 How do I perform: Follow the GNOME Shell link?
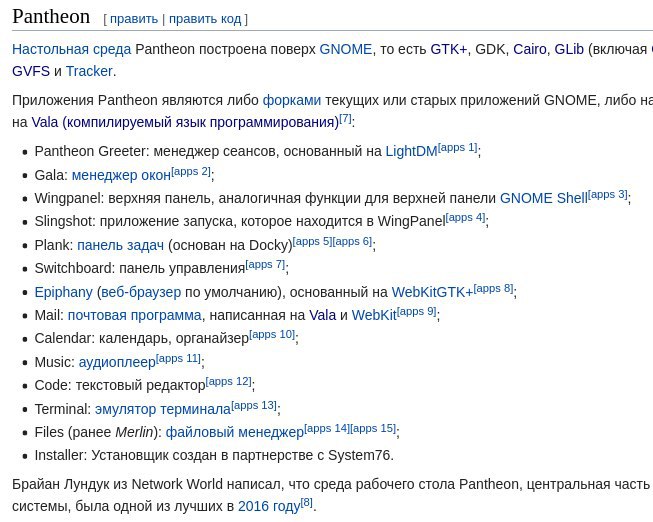tap(544, 198)
